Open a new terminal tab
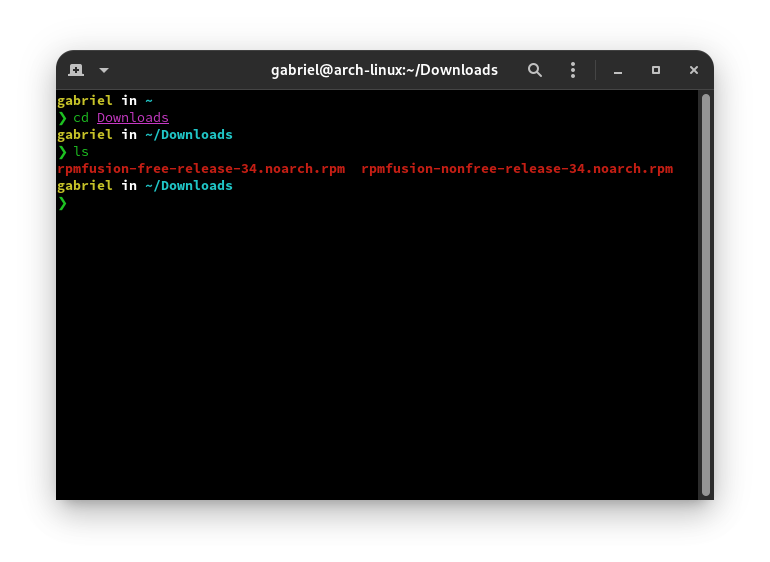The width and height of the screenshot is (770, 562). (76, 70)
